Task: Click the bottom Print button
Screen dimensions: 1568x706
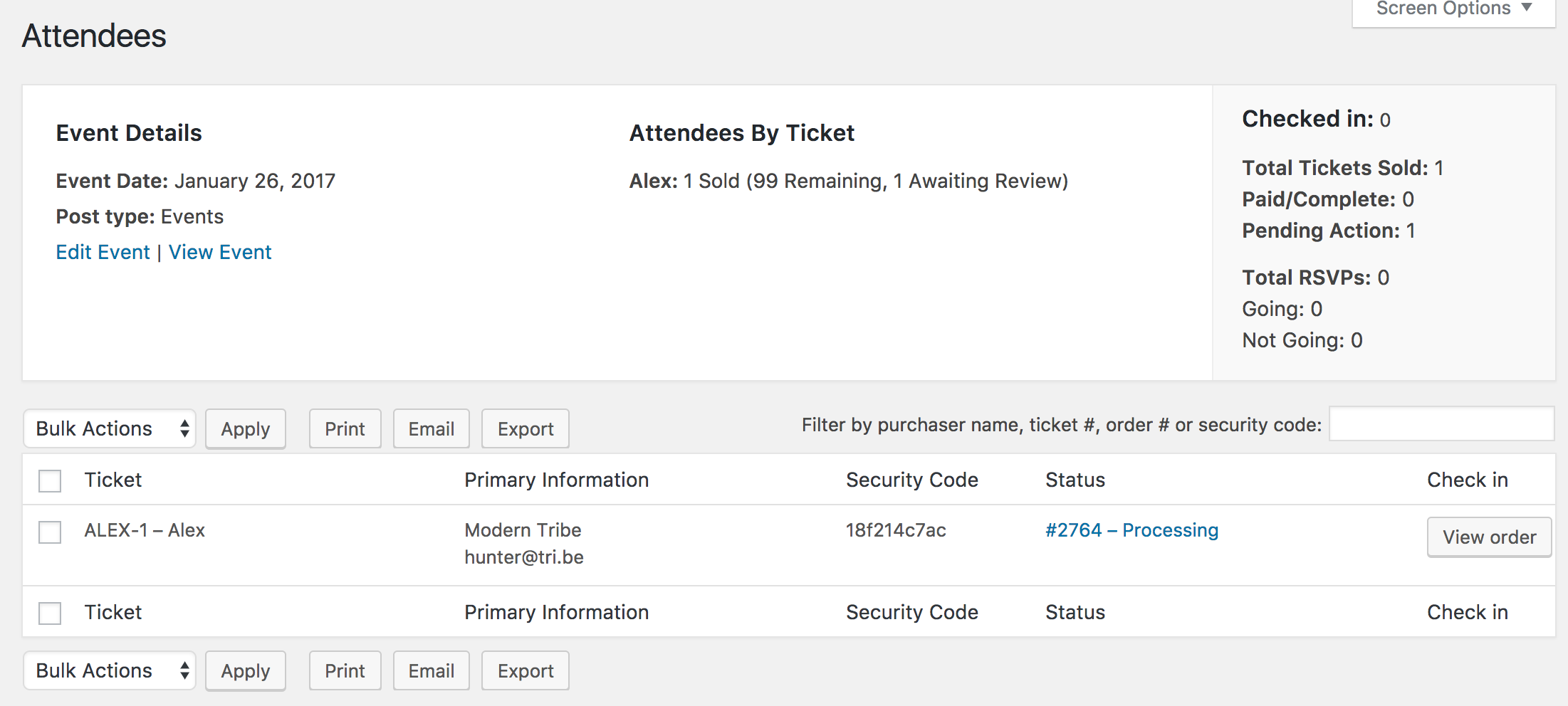Action: pos(345,670)
